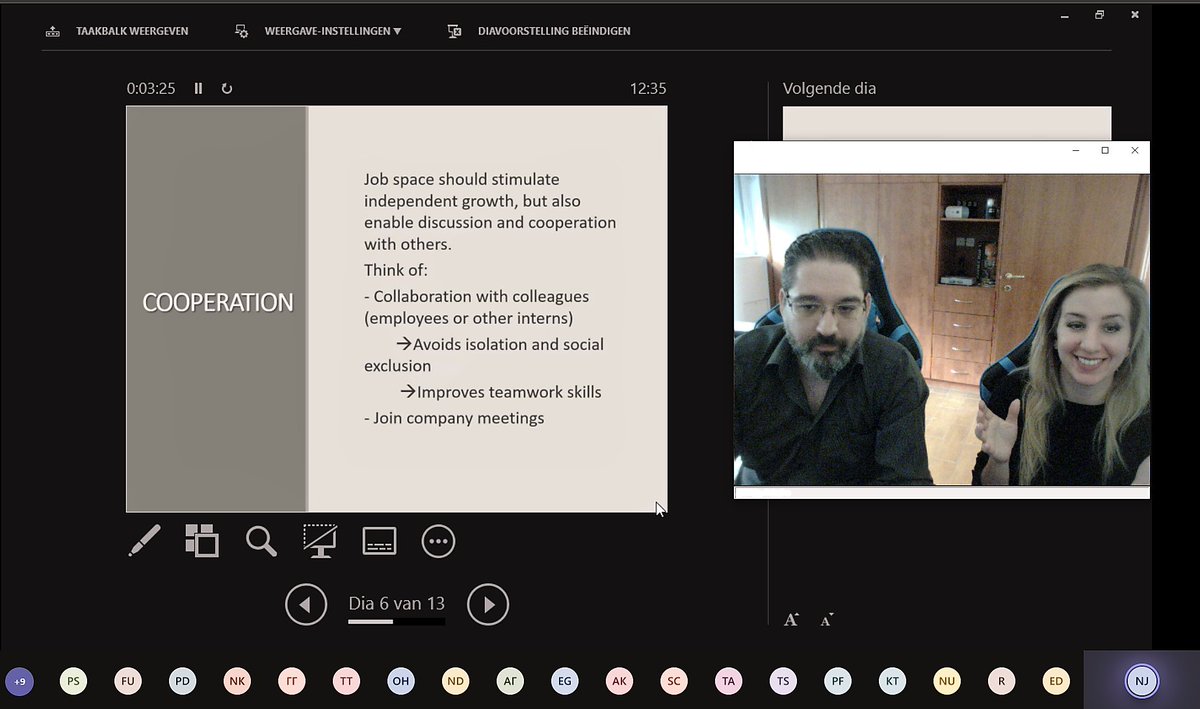1200x709 pixels.
Task: Reset the presentation timer
Action: (x=227, y=88)
